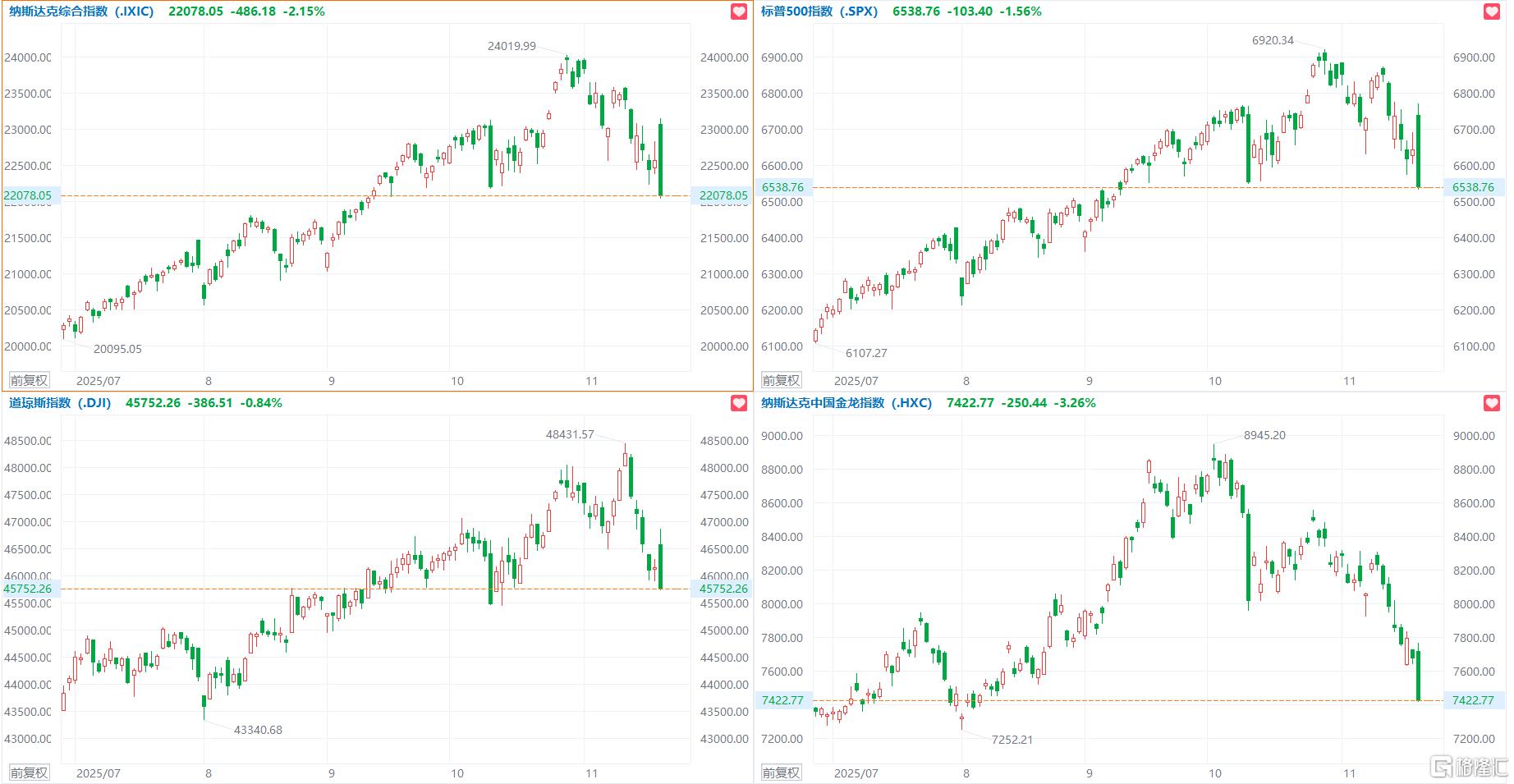
Task: Click the 6107.27 low marker on S&P chart
Action: click(866, 353)
